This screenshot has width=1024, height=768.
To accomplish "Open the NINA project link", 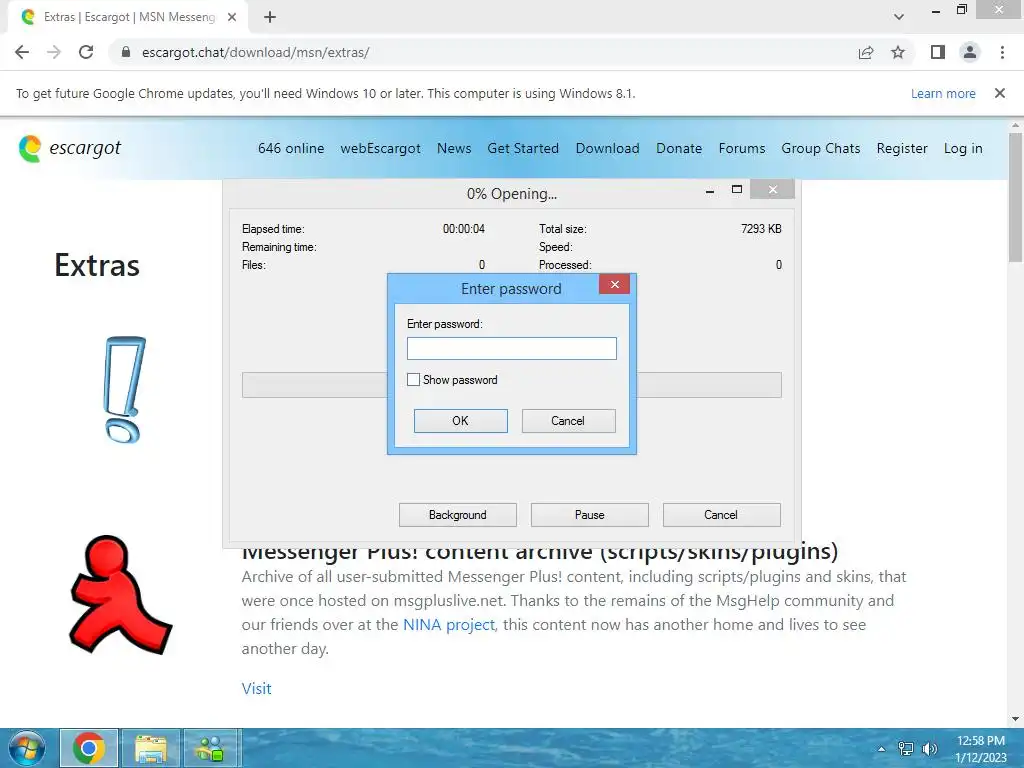I will click(449, 625).
